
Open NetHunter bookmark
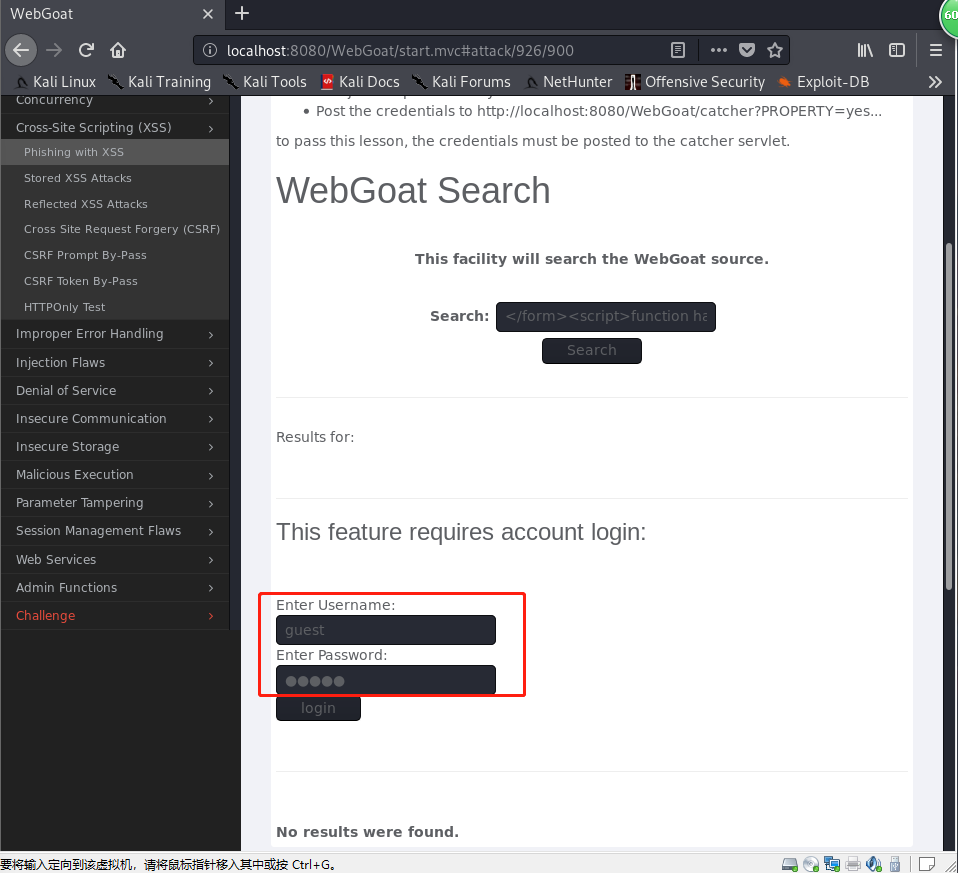click(568, 82)
